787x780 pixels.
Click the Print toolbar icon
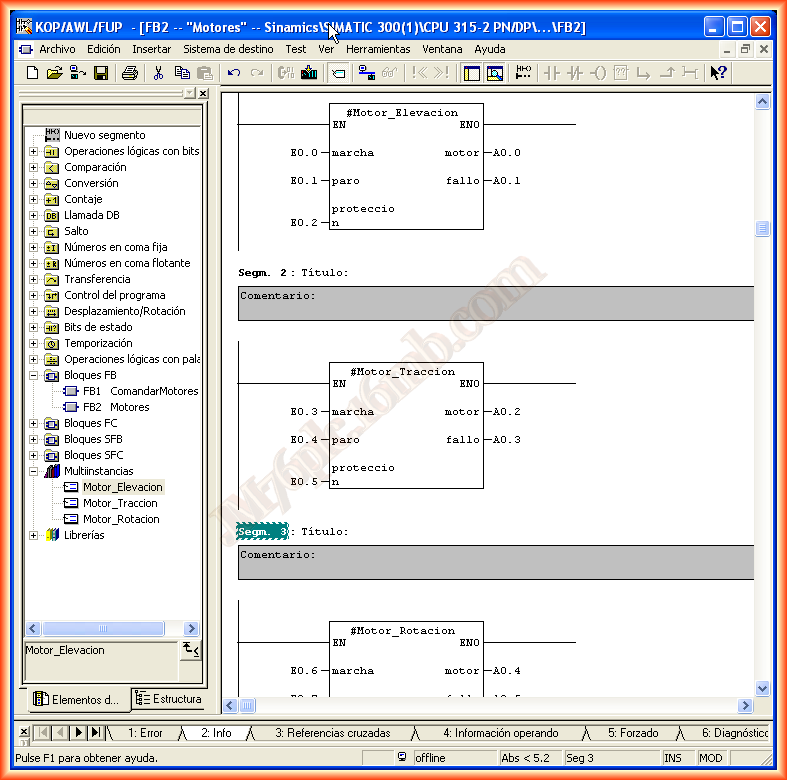coord(129,72)
